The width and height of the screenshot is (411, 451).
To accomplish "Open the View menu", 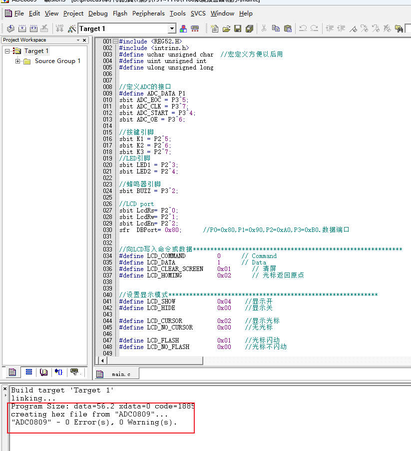I will [x=52, y=13].
